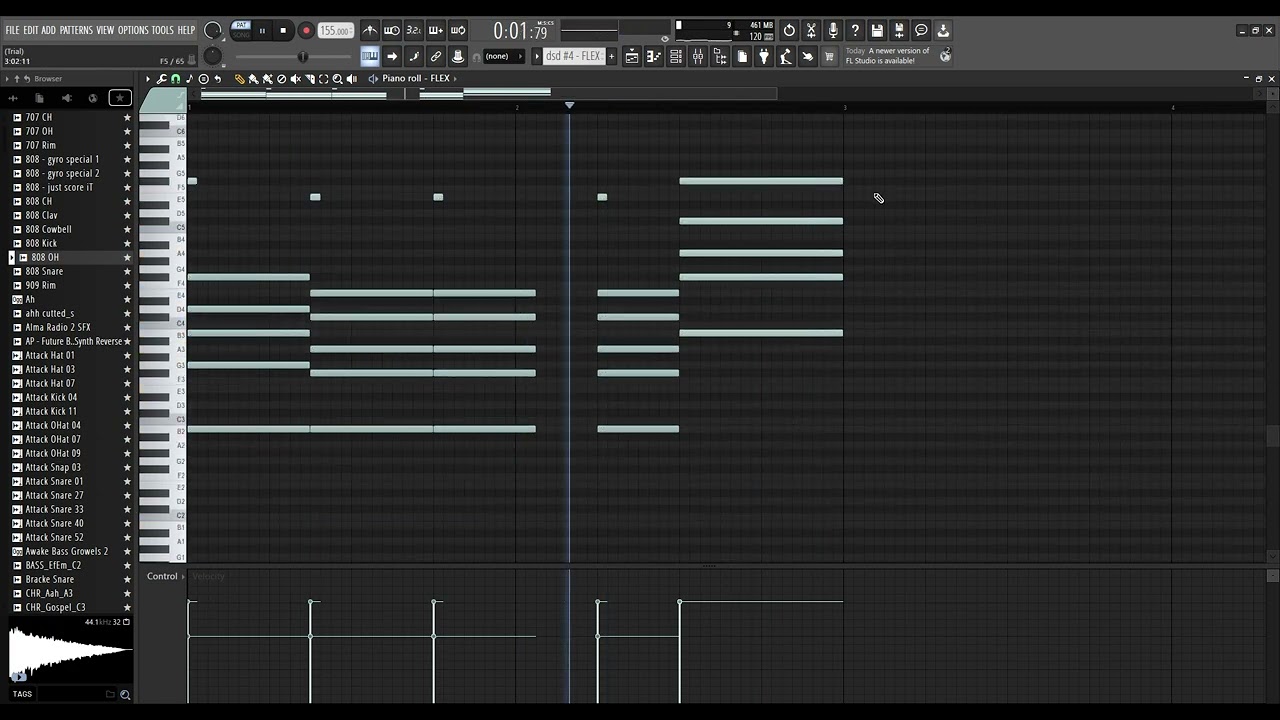Click the news globe icon
1280x720 pixels.
pos(945,56)
